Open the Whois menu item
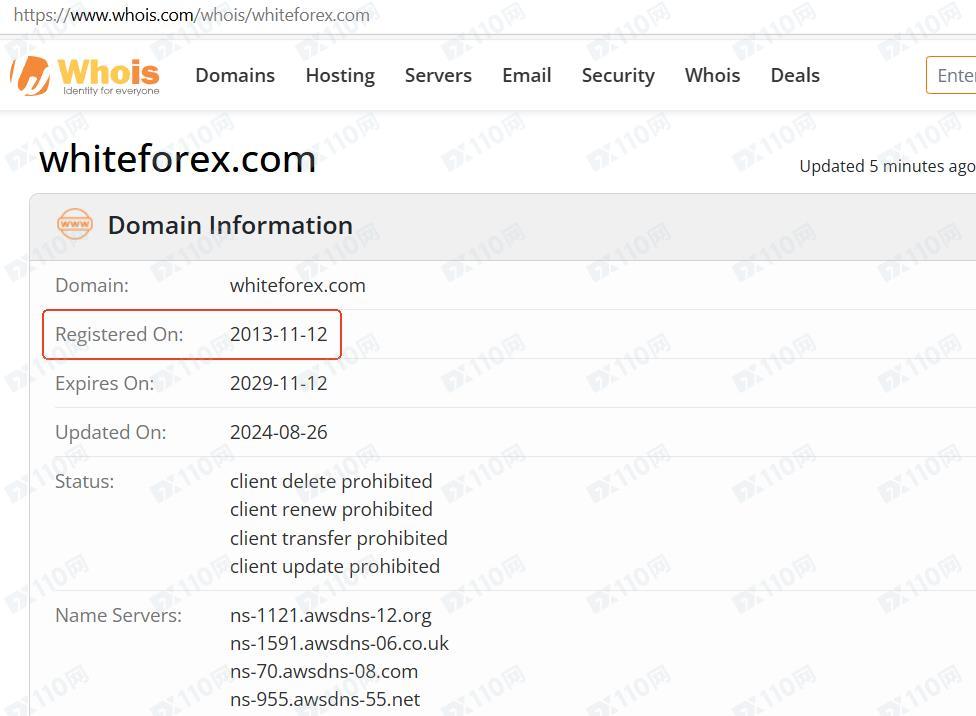Viewport: 976px width, 716px height. click(x=712, y=75)
